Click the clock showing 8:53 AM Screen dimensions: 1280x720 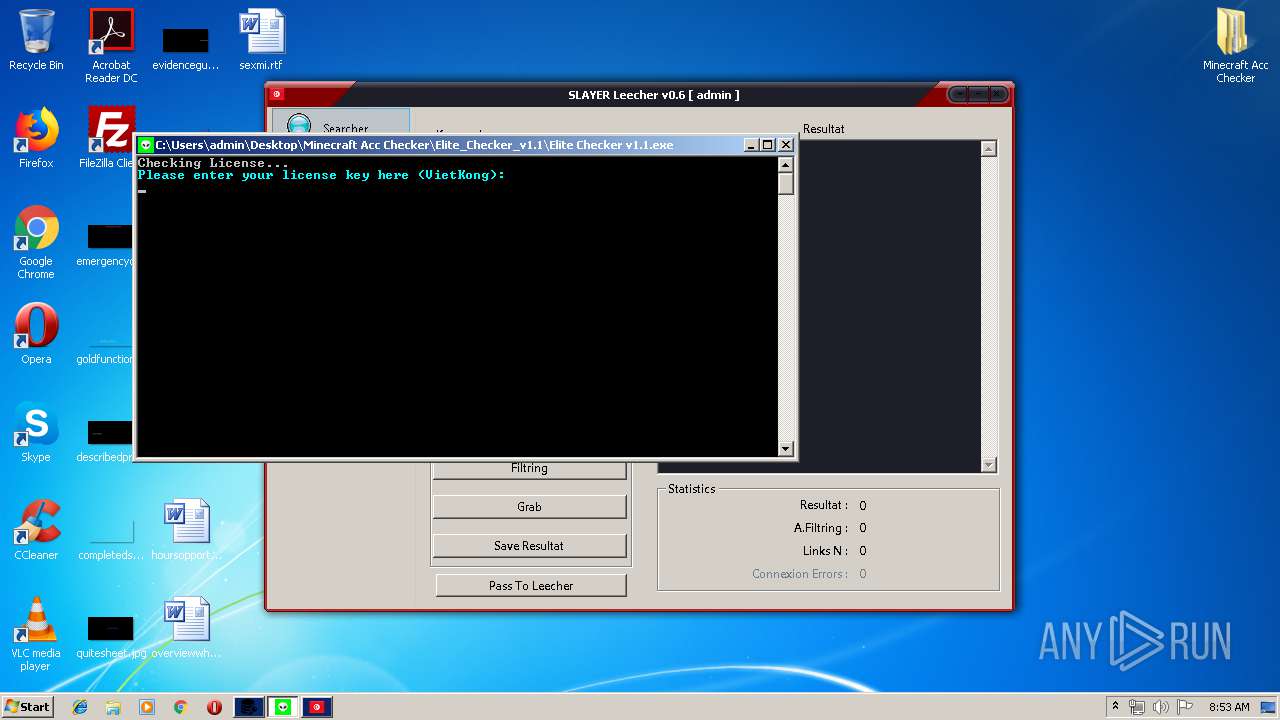click(1229, 707)
